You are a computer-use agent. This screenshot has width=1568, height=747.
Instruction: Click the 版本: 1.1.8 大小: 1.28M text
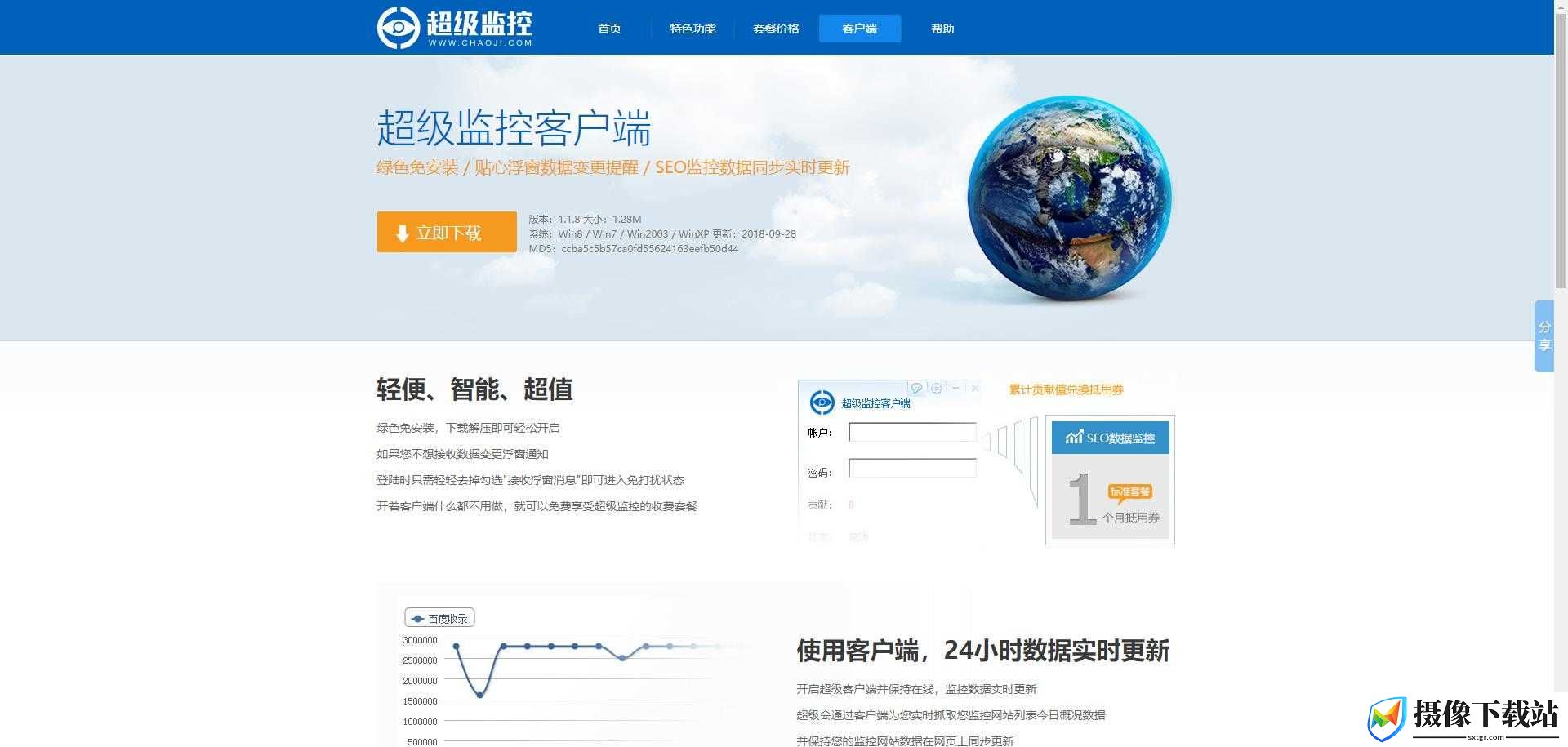585,219
